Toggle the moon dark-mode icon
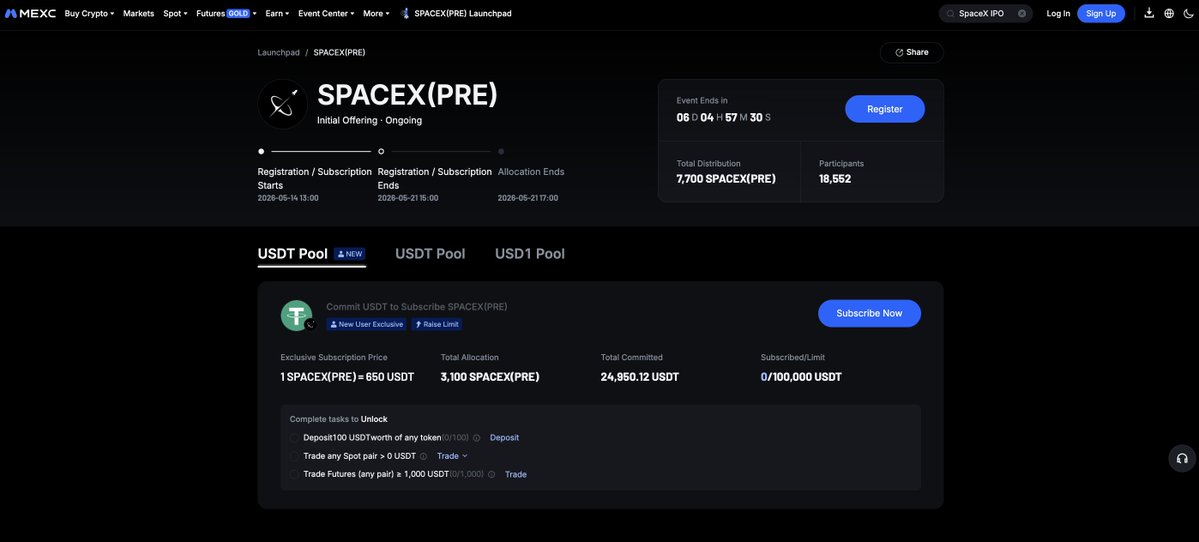1199x542 pixels. tap(1188, 13)
